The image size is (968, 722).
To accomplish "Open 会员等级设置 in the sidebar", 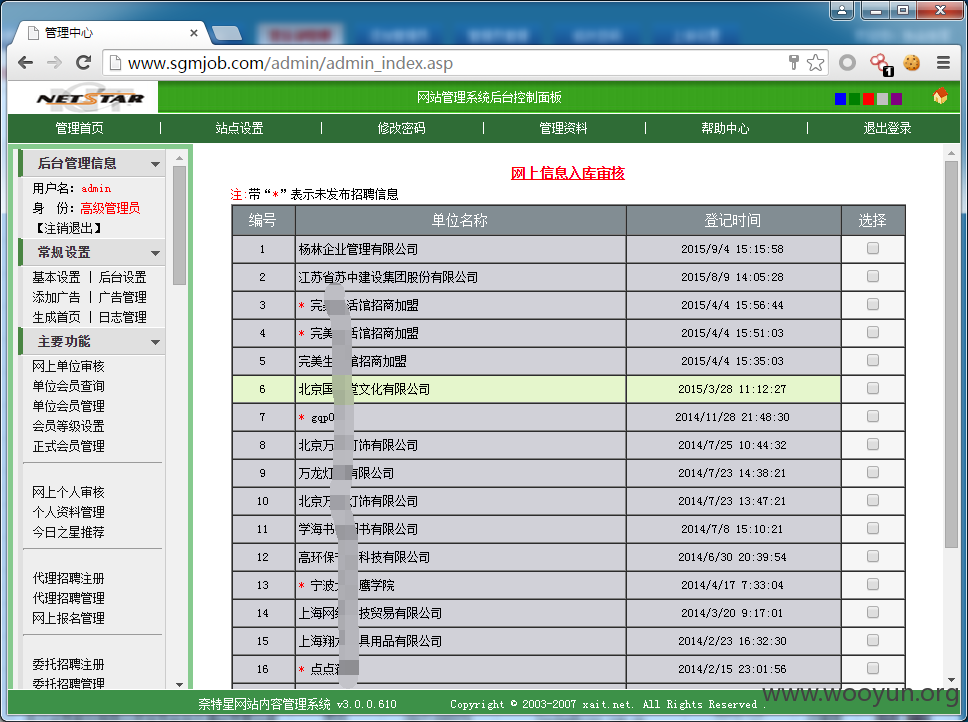I will click(x=69, y=426).
